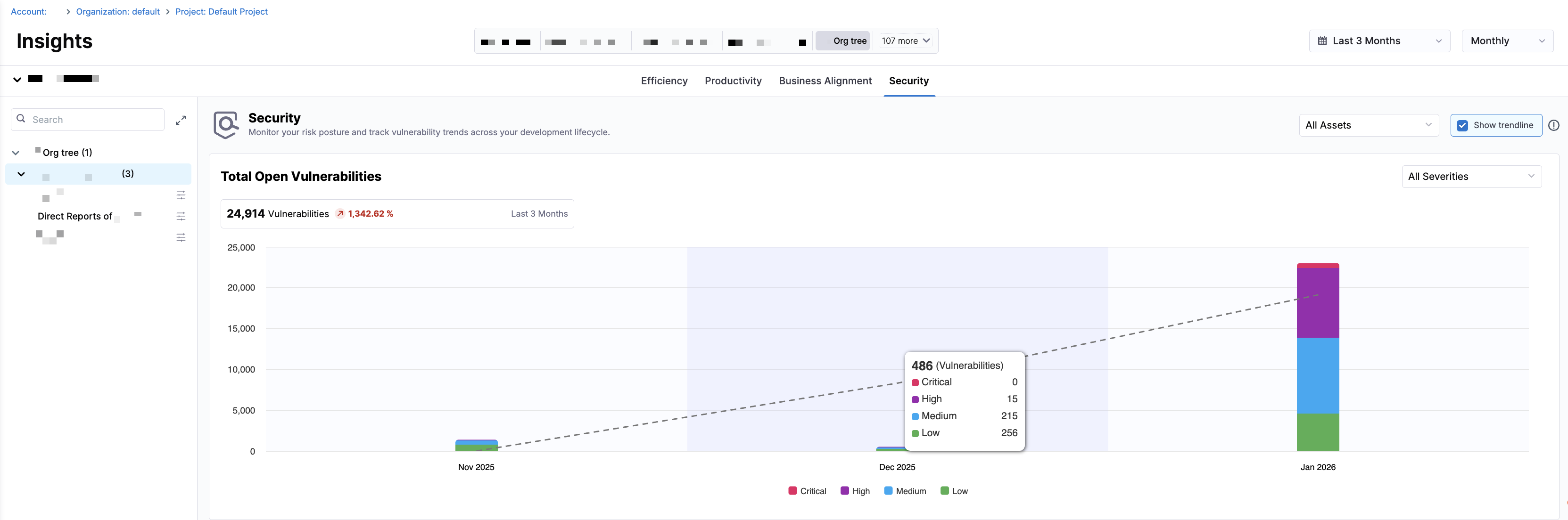Click the info icon next to Show trendline
The height and width of the screenshot is (520, 1568).
click(1553, 125)
